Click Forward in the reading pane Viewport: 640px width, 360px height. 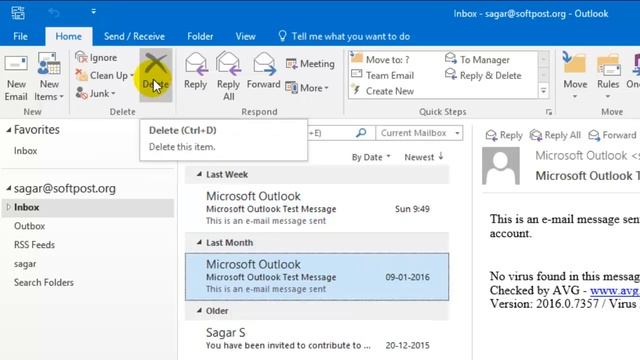(x=612, y=135)
